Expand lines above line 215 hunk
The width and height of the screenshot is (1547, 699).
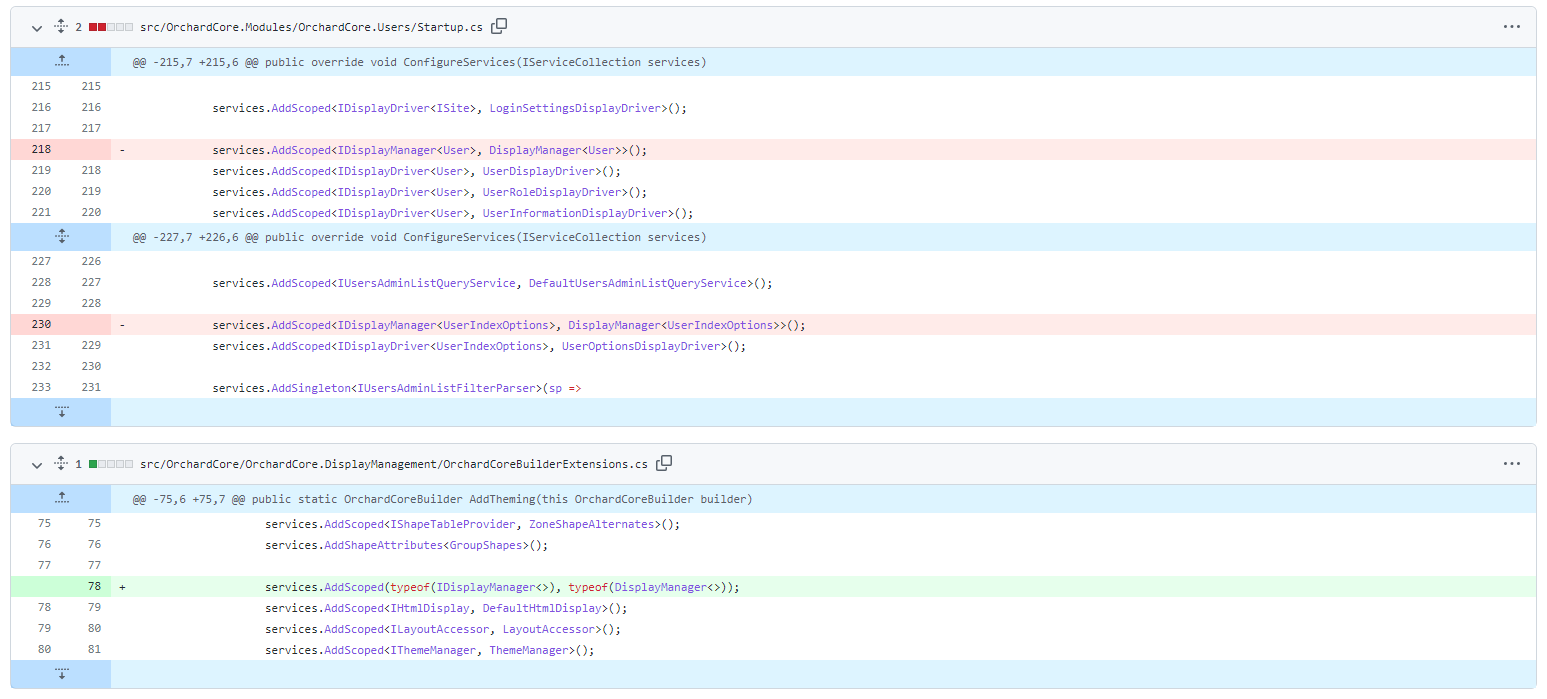[61, 62]
